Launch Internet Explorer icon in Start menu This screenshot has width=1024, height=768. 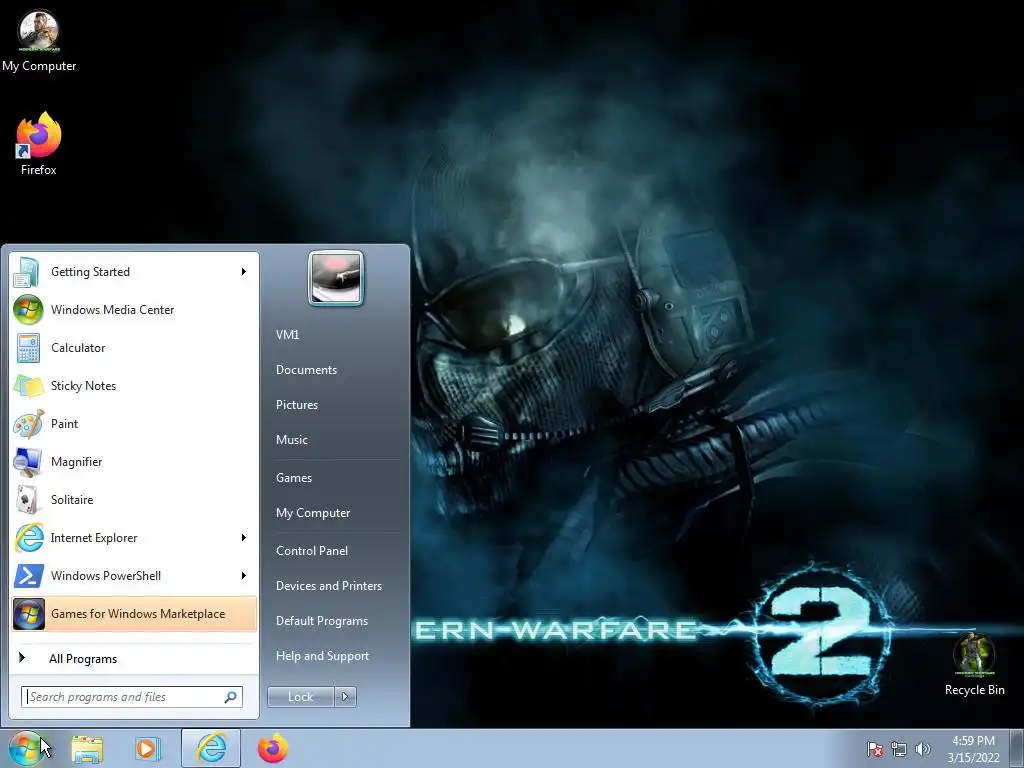pos(29,537)
